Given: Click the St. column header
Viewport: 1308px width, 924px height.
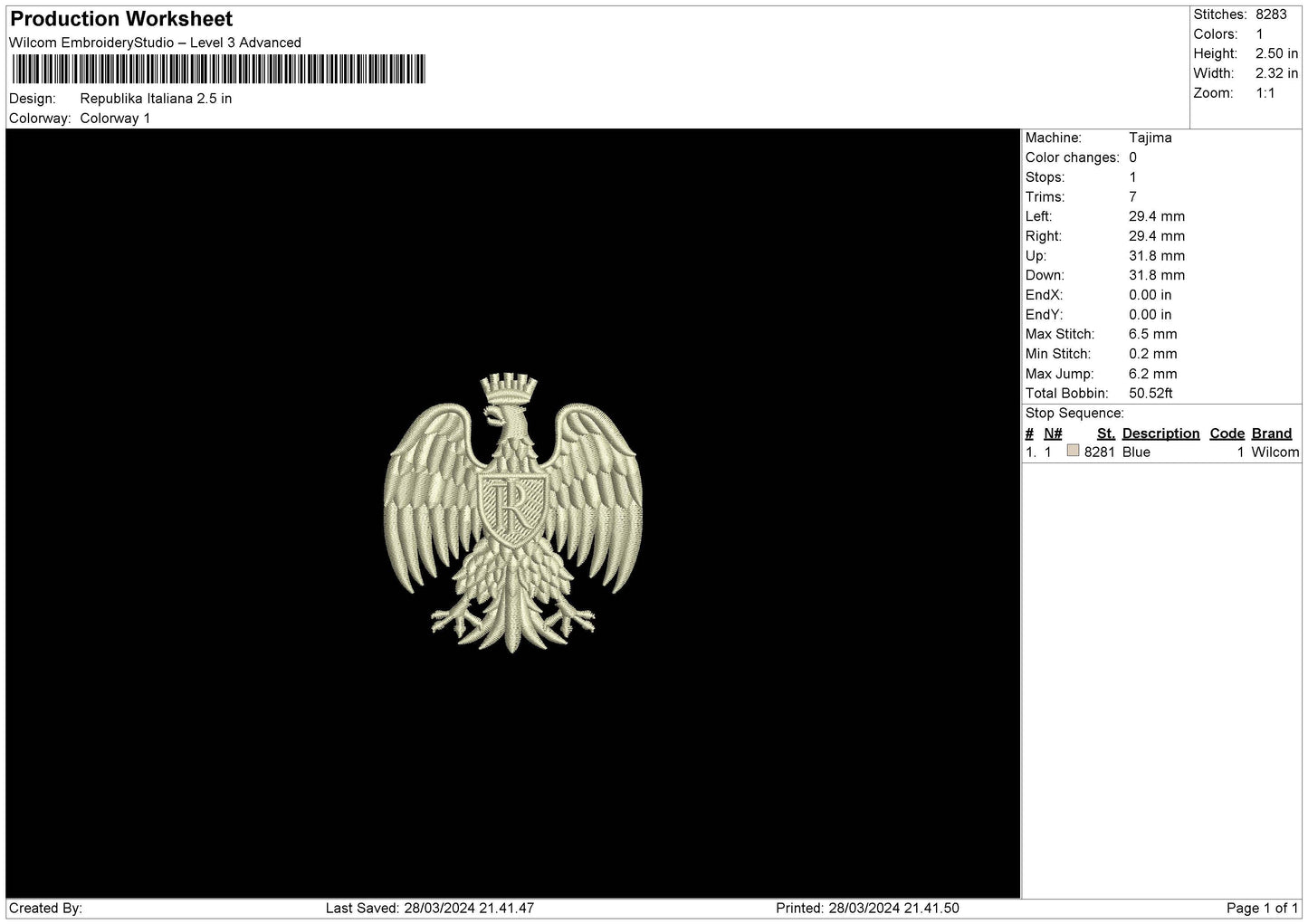Looking at the screenshot, I should coord(1105,433).
